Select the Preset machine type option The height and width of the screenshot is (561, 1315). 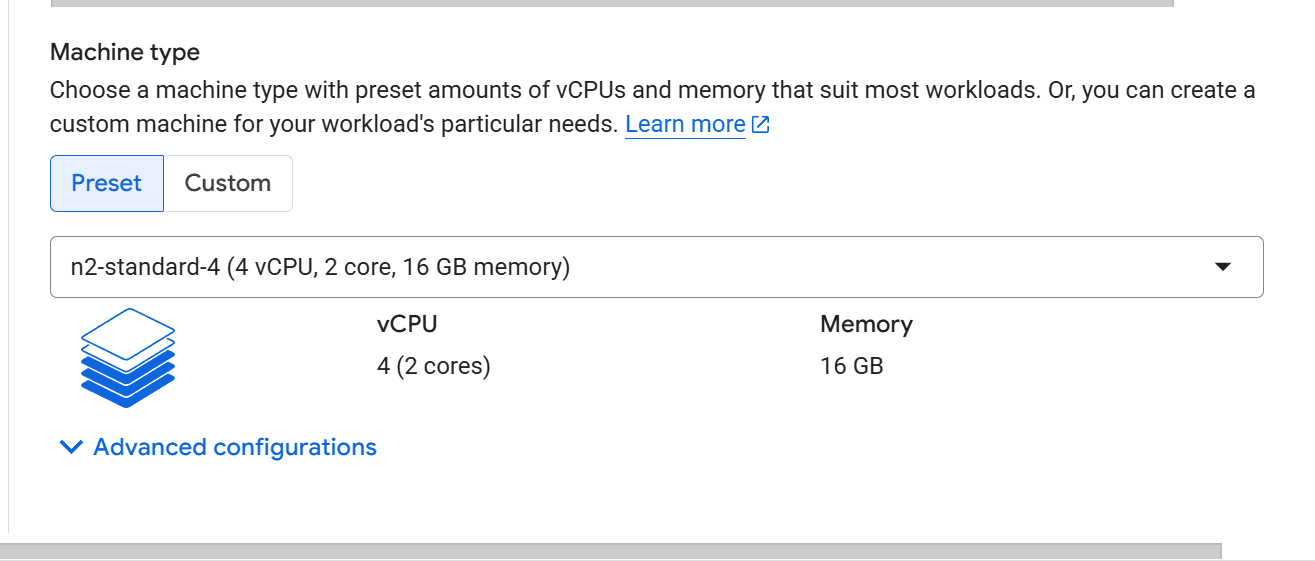107,183
